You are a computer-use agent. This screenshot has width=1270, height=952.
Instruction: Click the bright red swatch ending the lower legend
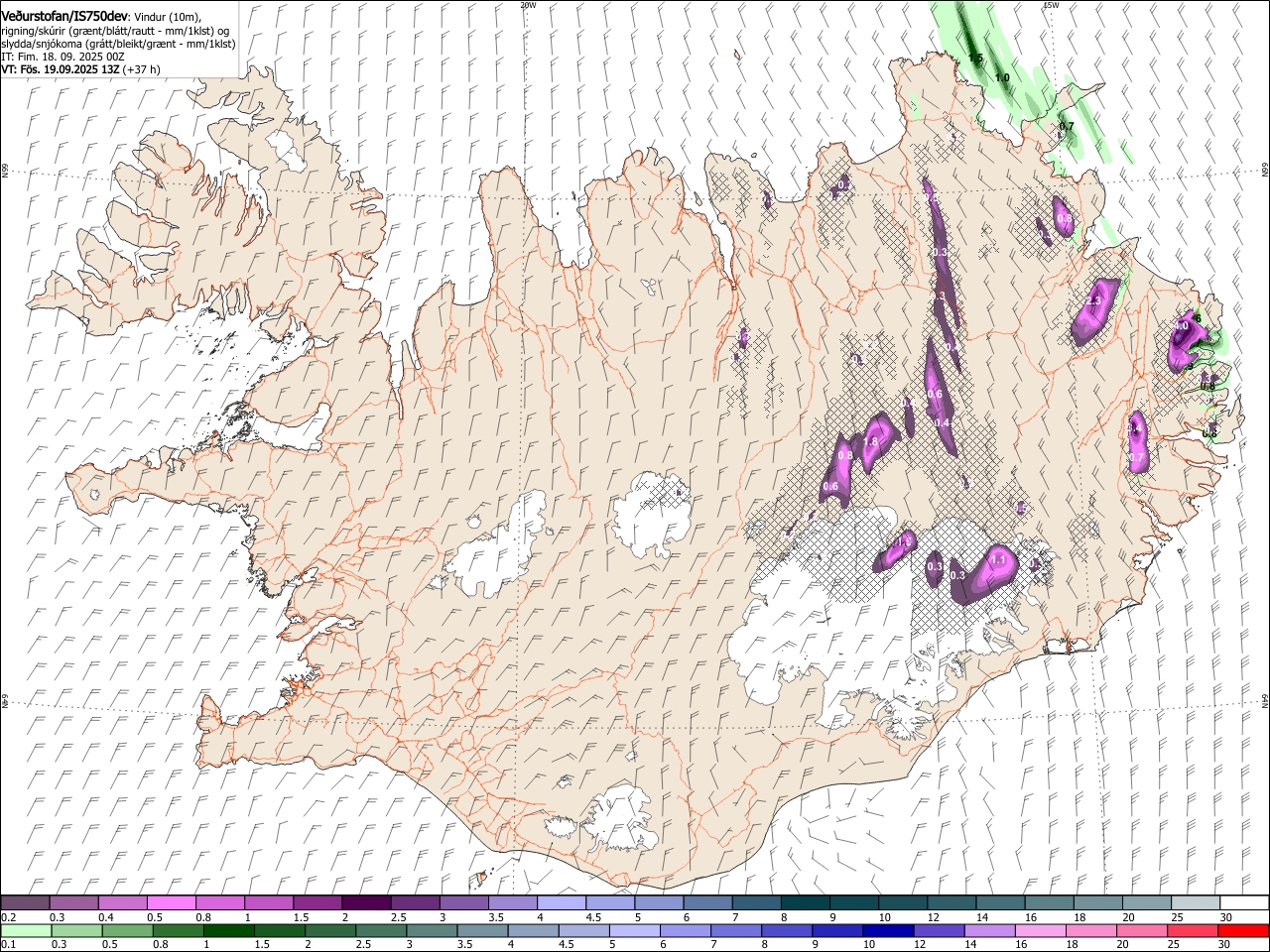coord(1244,931)
